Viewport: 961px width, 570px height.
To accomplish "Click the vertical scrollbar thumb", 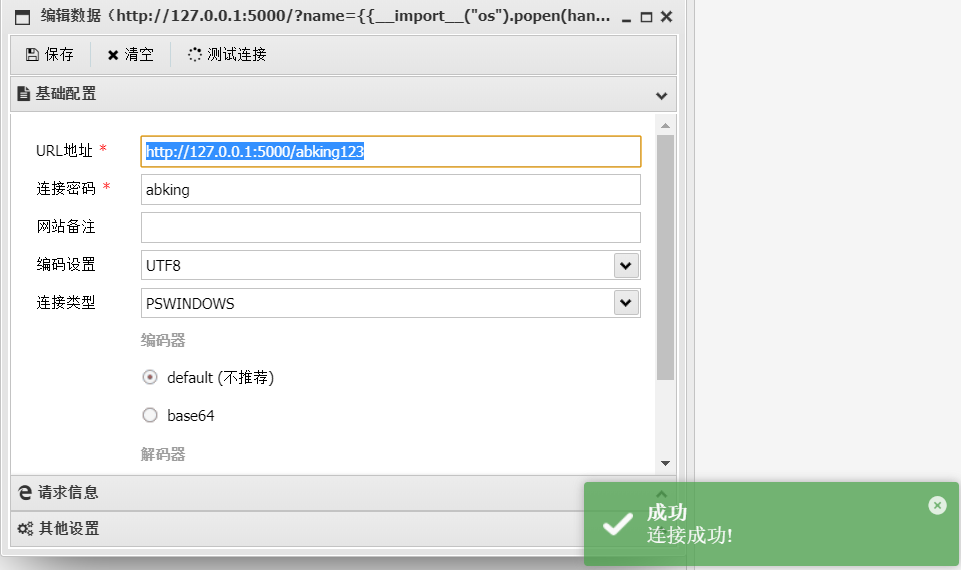I will click(x=666, y=257).
